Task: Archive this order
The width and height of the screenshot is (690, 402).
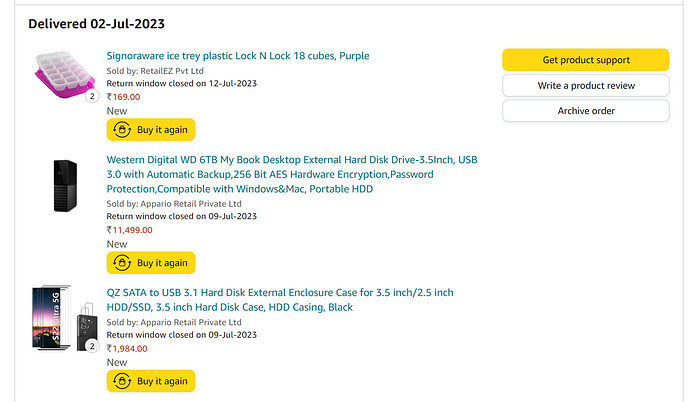Action: 586,111
